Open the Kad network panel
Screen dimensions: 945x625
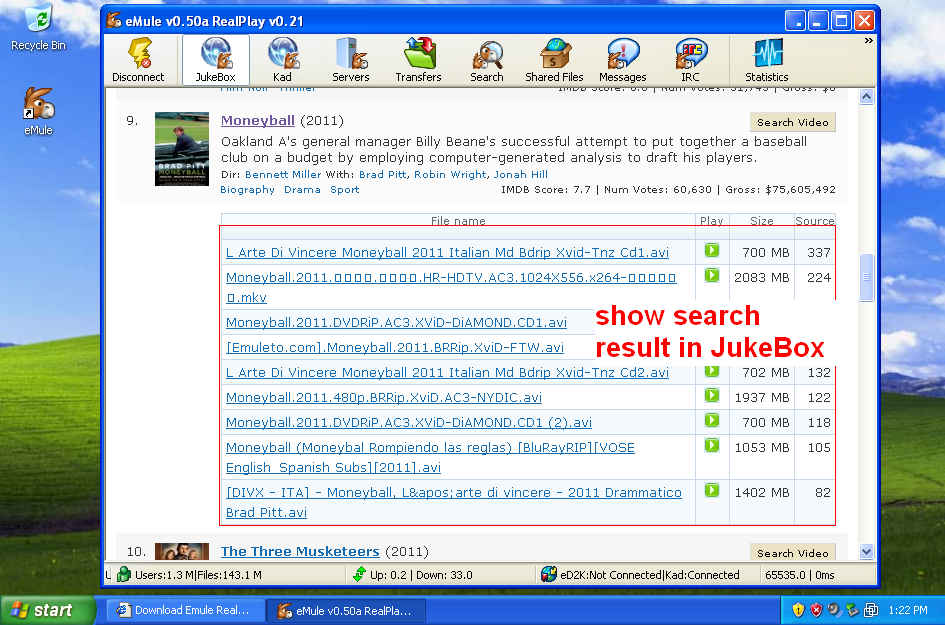pyautogui.click(x=282, y=60)
